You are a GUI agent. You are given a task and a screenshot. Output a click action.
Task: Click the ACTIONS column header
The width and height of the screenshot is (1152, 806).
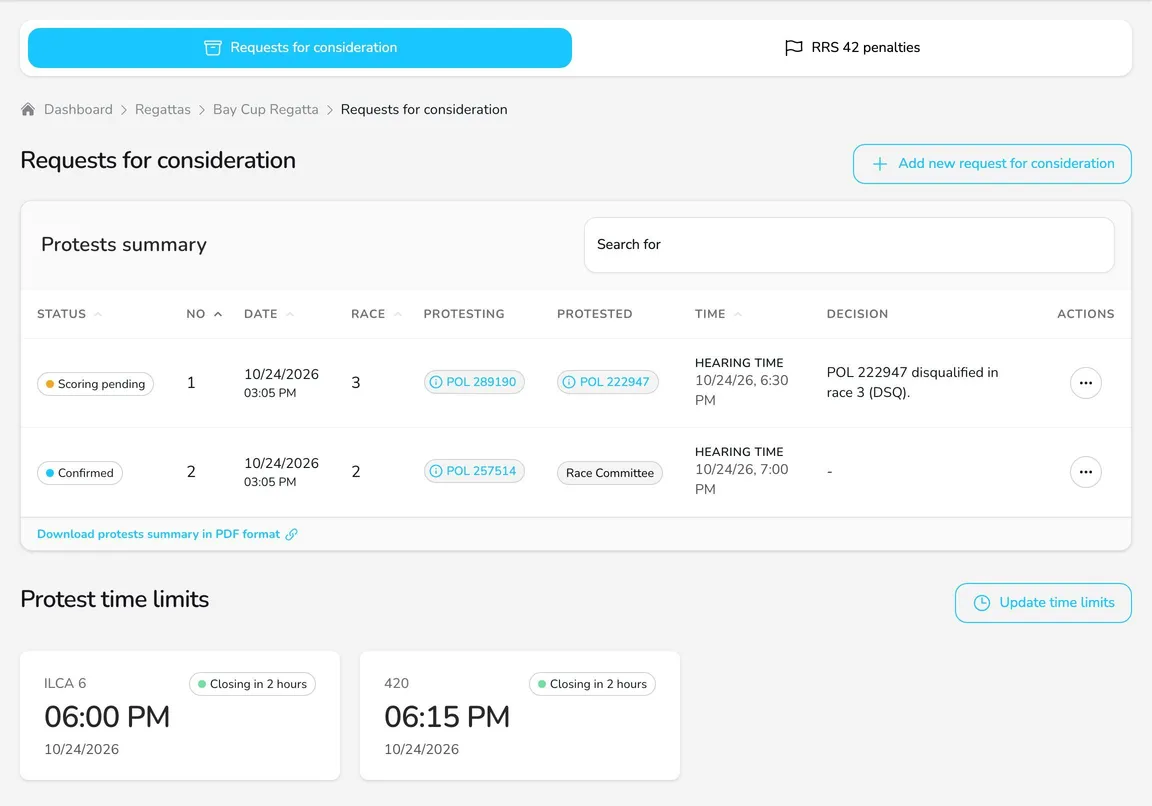(x=1086, y=314)
